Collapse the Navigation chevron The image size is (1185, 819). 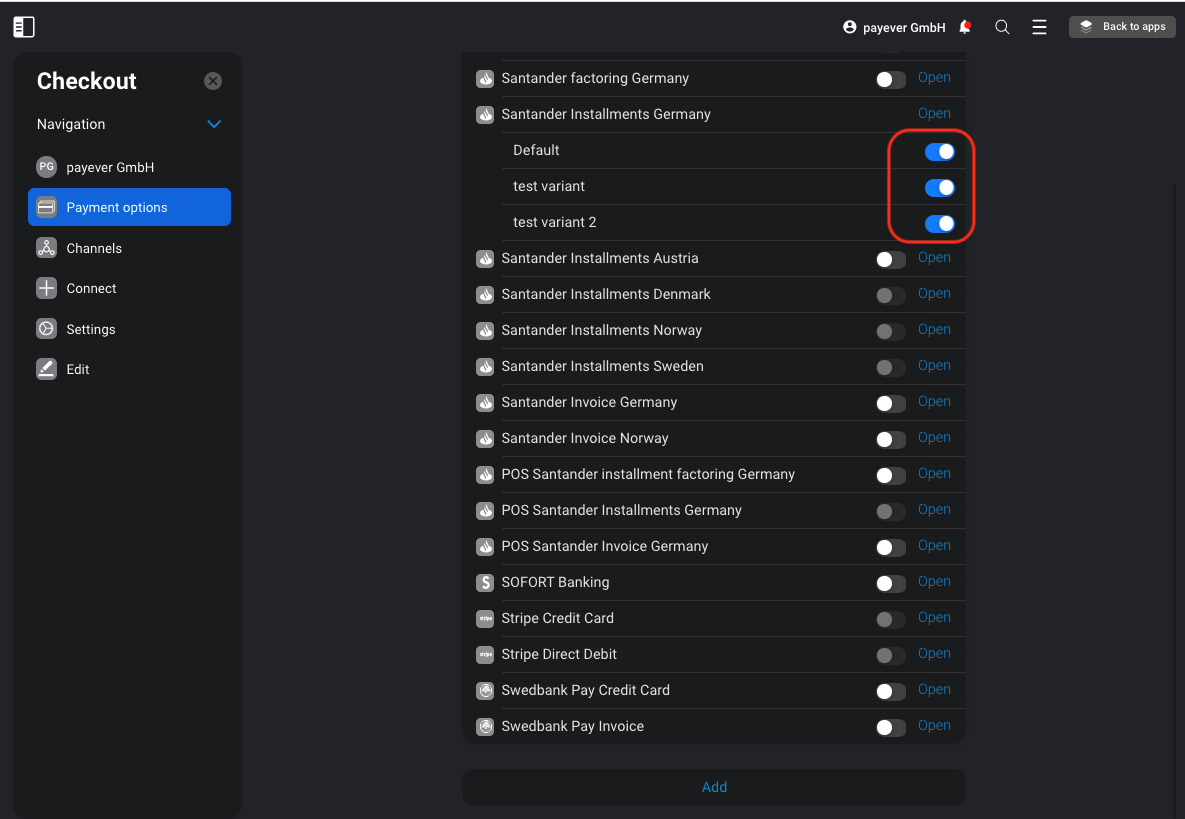click(214, 124)
